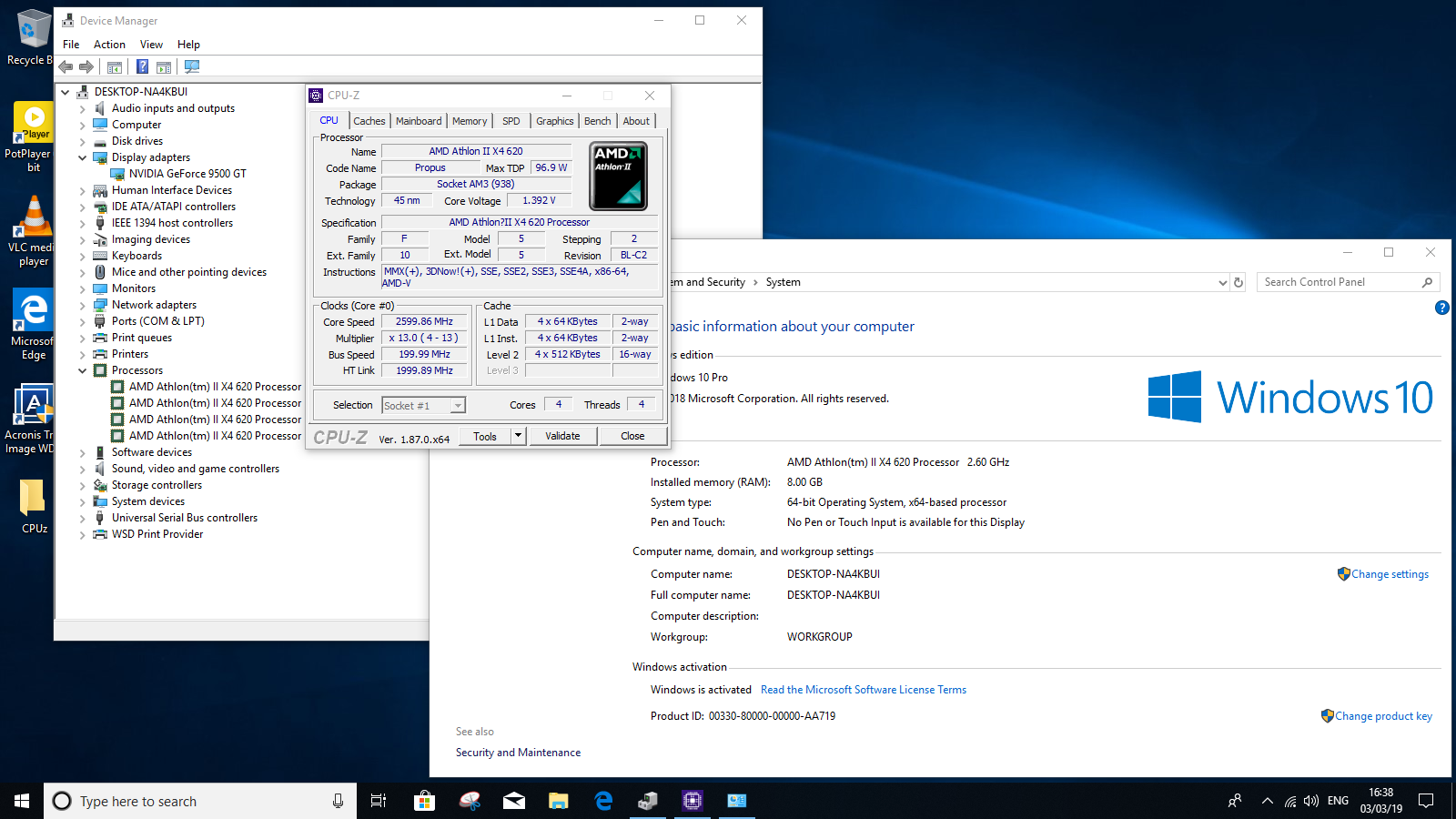Open the Tools dropdown arrow in CPU-Z
Image resolution: width=1456 pixels, height=819 pixels.
518,436
